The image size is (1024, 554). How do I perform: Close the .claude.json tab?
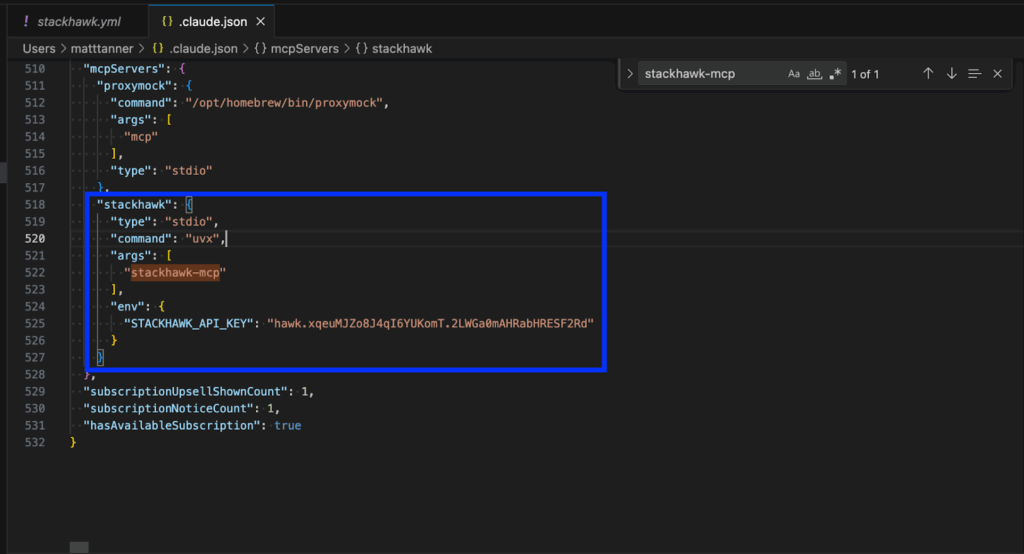pyautogui.click(x=260, y=21)
